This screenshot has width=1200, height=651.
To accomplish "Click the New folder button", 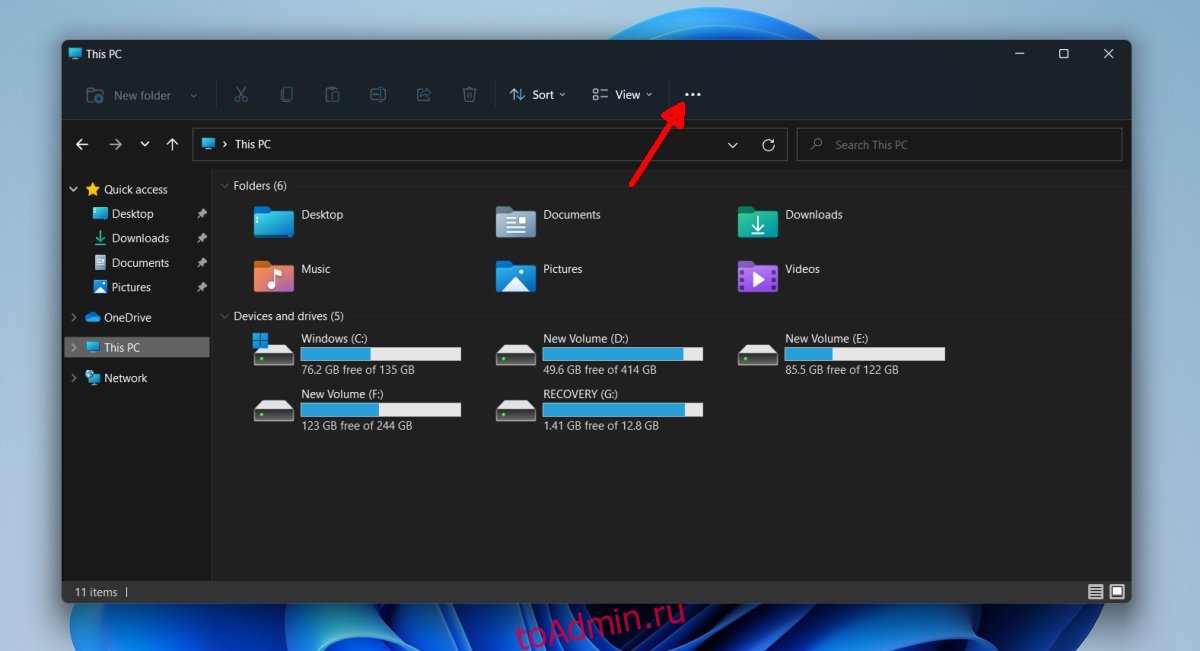I will click(130, 96).
